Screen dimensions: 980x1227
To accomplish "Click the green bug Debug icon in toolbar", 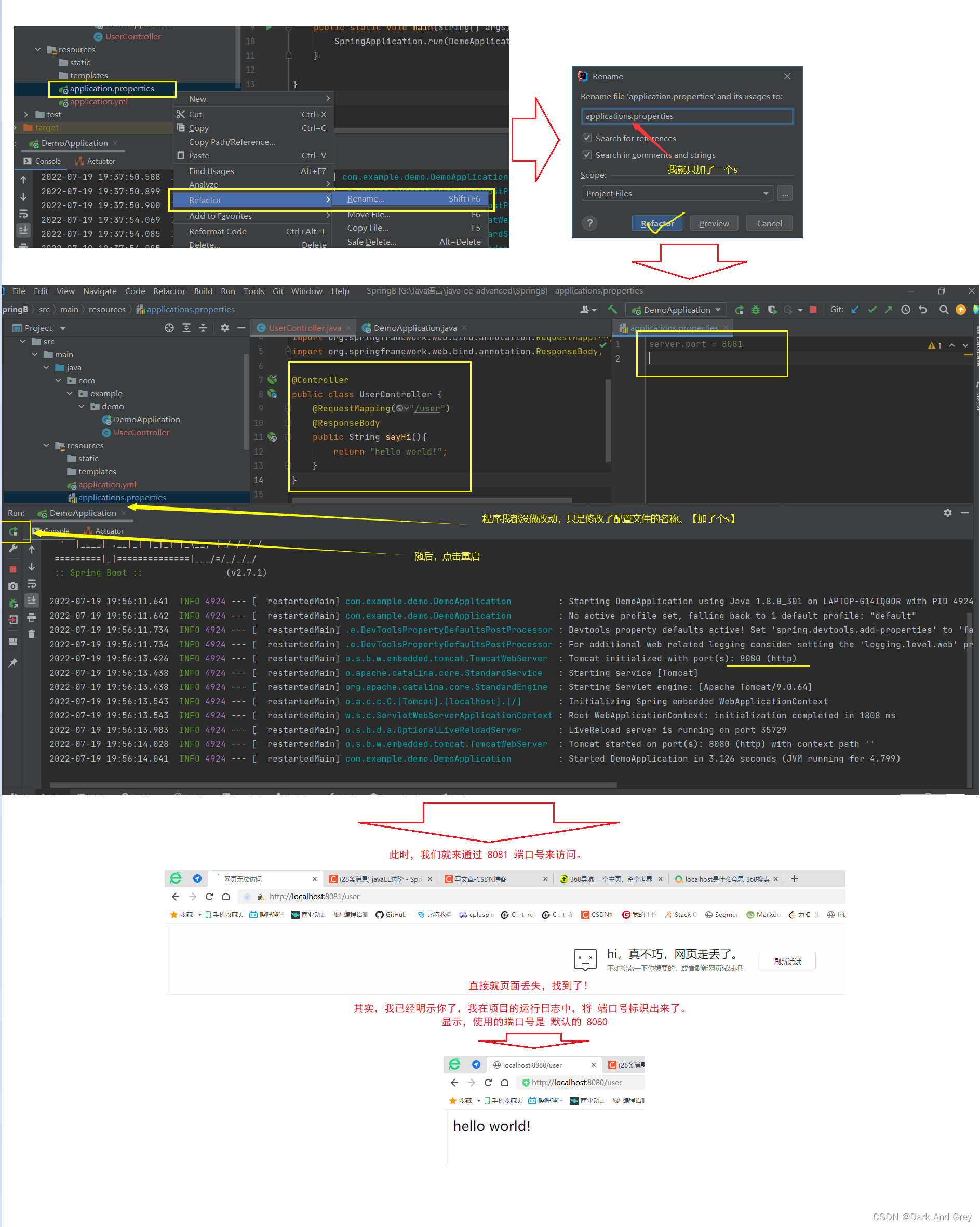I will 755,310.
